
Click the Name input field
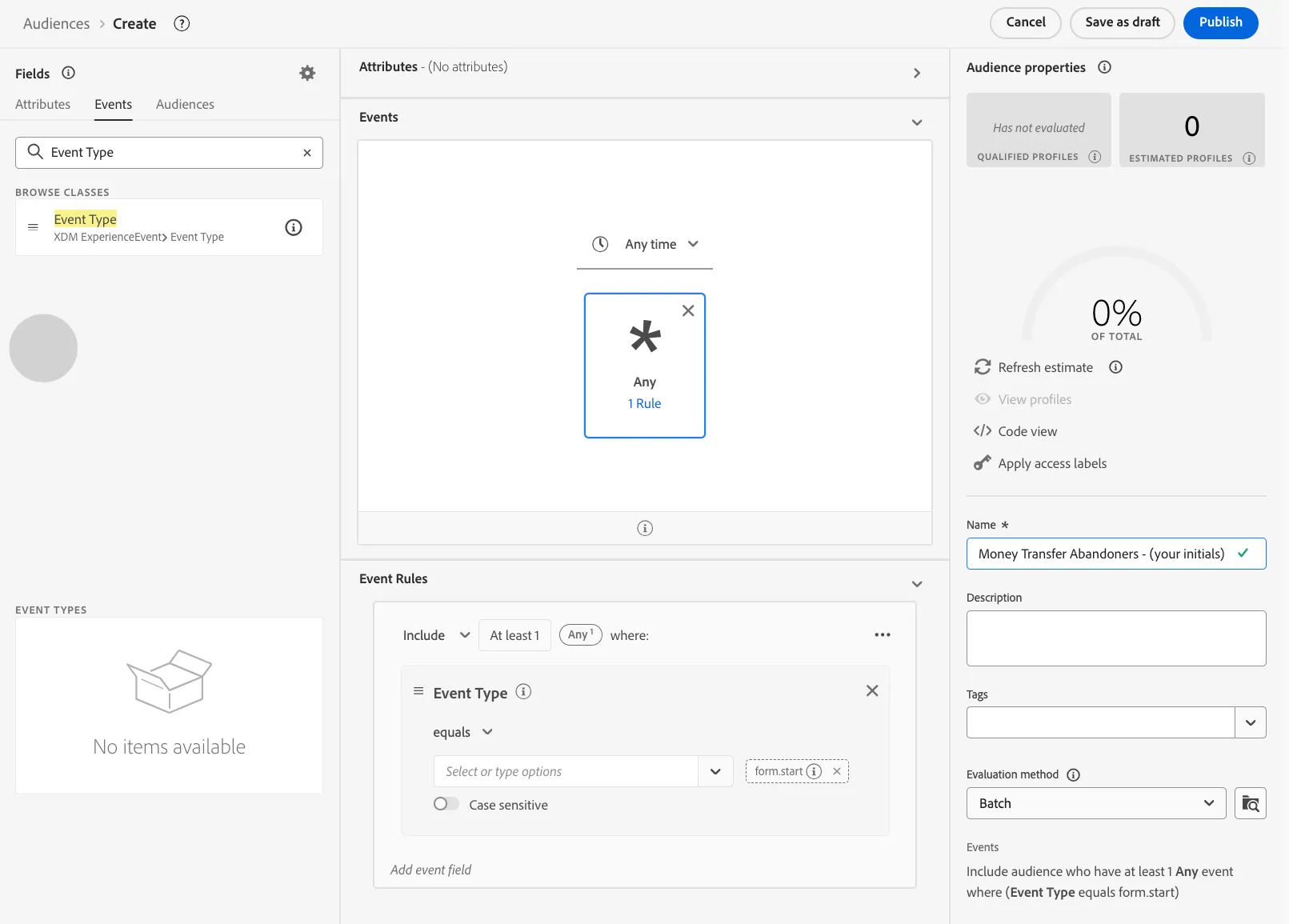pos(1116,554)
